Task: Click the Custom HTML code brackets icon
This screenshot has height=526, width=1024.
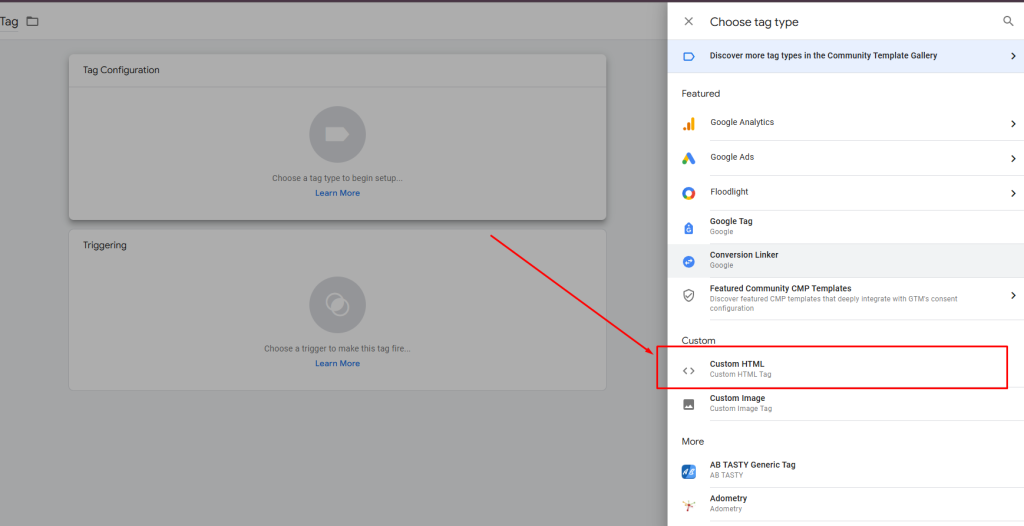Action: (x=688, y=370)
